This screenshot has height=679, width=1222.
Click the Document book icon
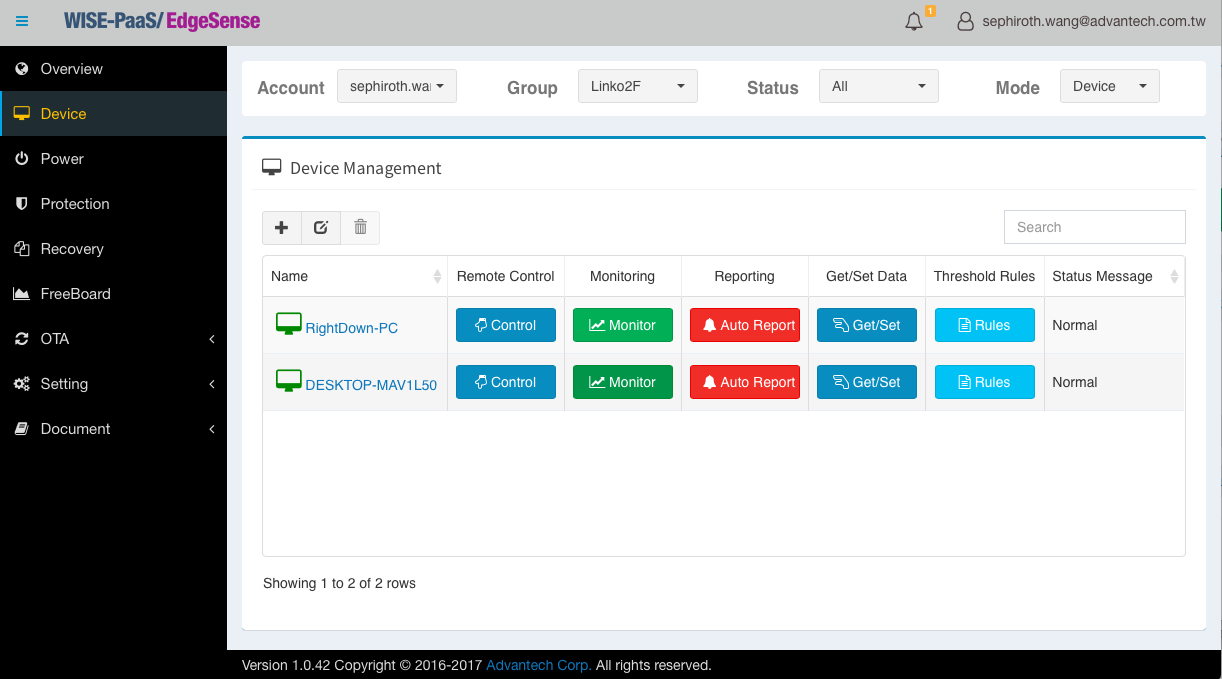pyautogui.click(x=21, y=429)
